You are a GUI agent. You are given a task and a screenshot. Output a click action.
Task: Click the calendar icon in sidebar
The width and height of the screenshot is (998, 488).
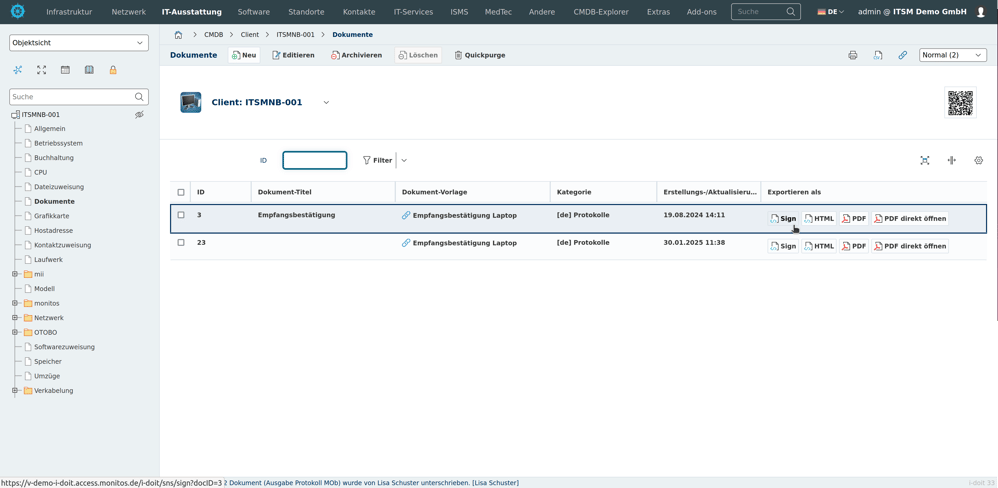point(65,70)
